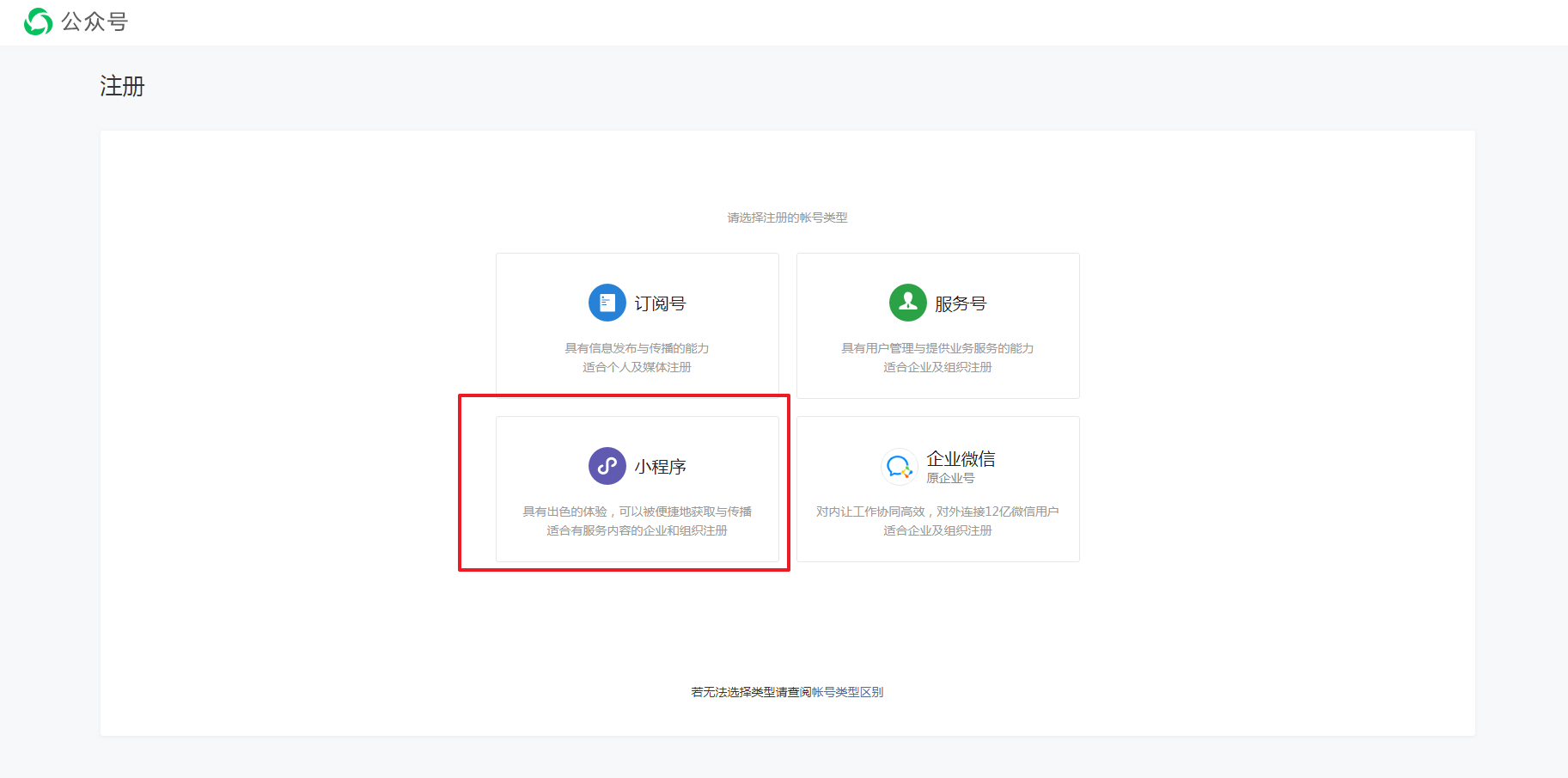1568x778 pixels.
Task: Choose the 企业微信 account type title
Action: point(961,458)
